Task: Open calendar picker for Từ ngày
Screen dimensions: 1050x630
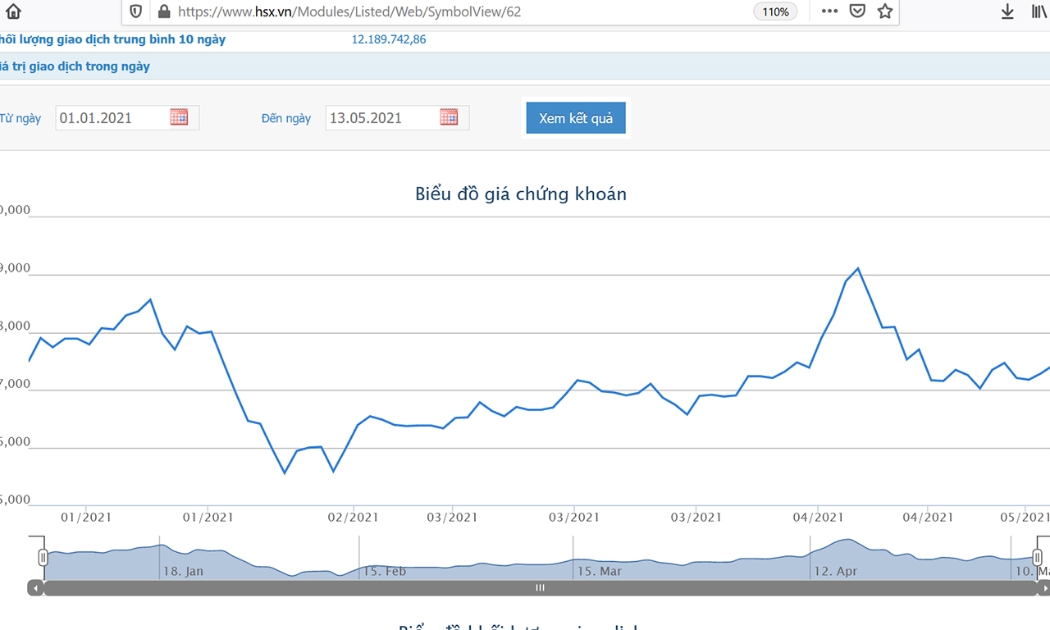Action: (x=179, y=117)
